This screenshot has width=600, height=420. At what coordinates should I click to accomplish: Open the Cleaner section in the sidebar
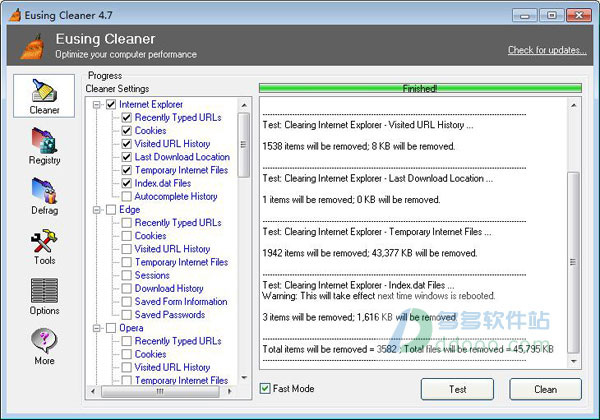click(x=44, y=96)
